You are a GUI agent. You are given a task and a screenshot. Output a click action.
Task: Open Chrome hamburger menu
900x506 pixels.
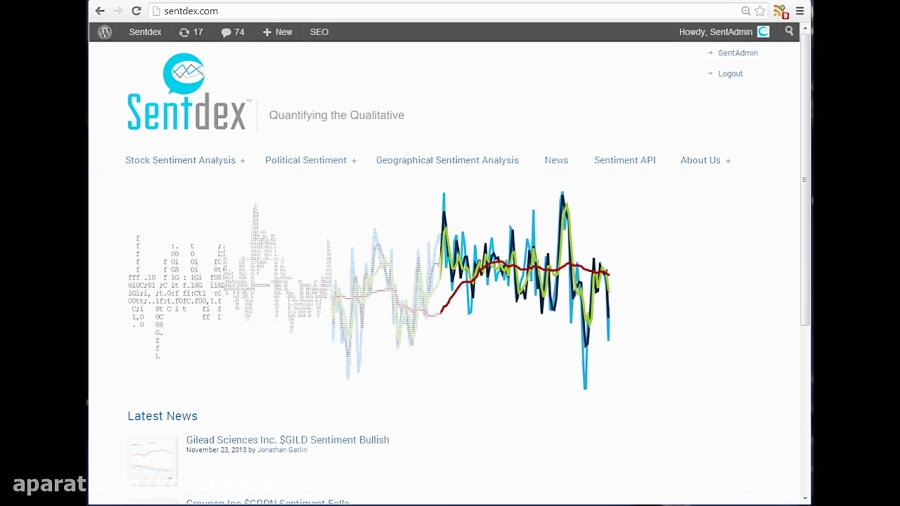click(800, 11)
